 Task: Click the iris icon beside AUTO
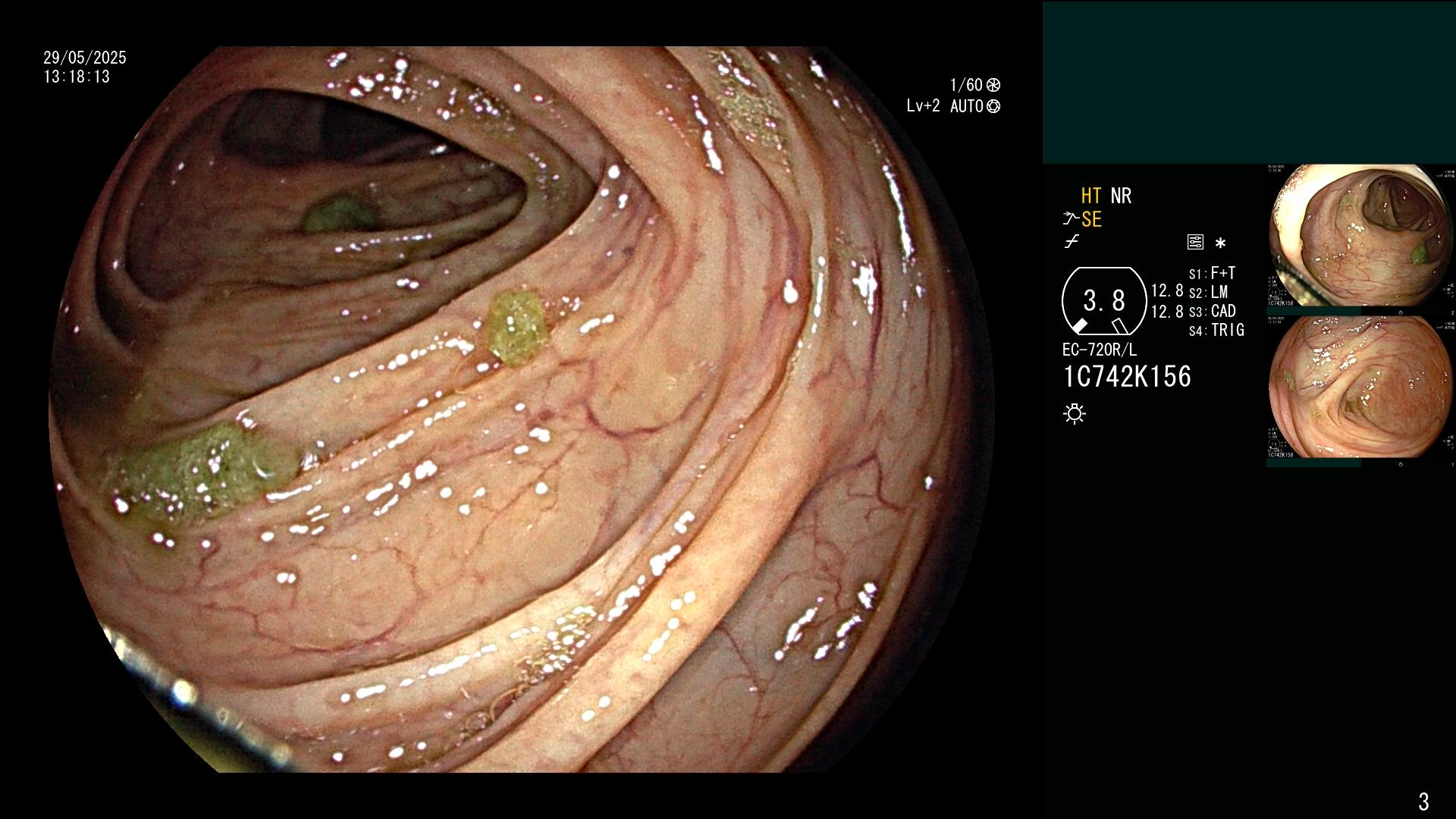[x=993, y=106]
